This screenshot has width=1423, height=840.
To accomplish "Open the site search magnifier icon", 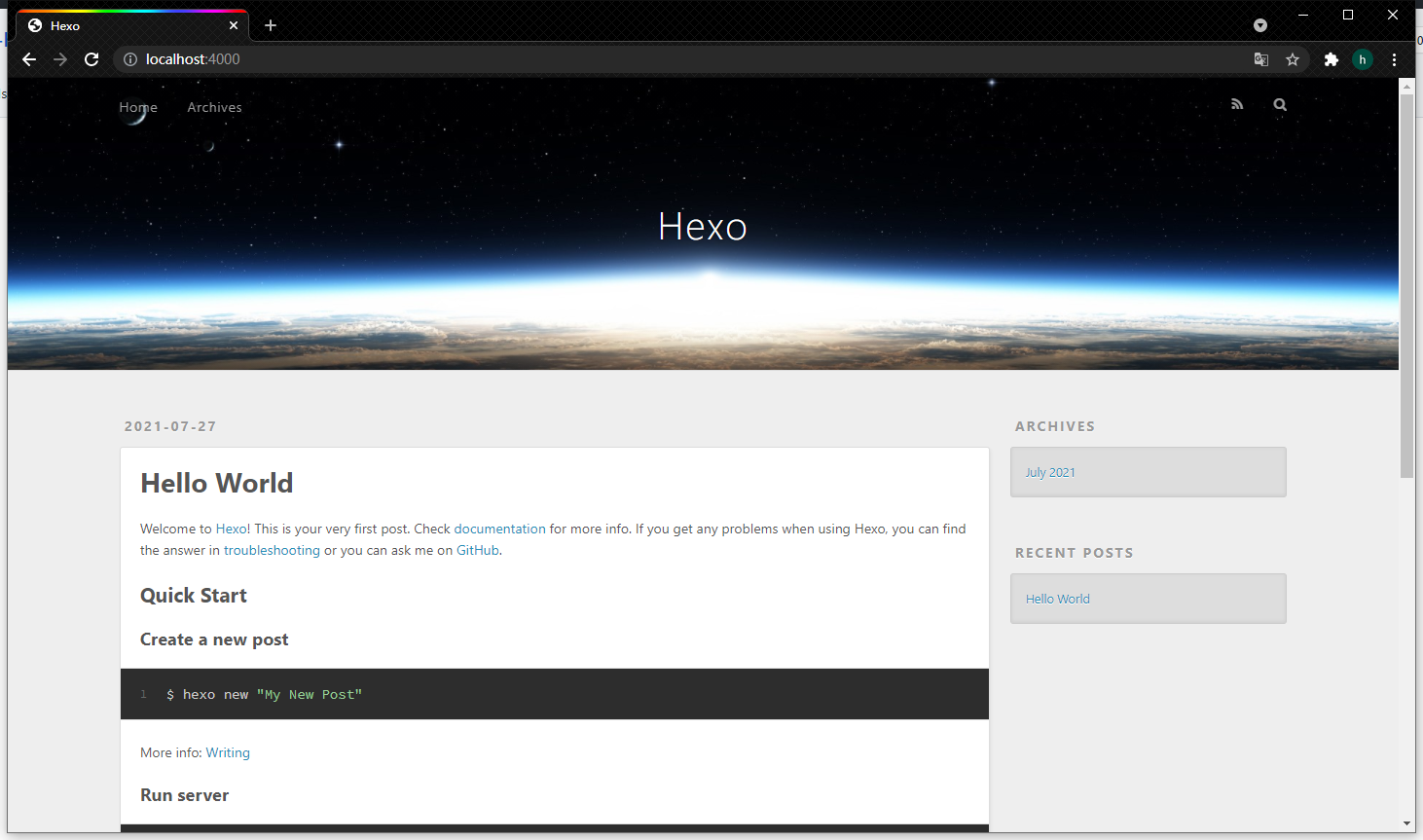I will [x=1280, y=105].
